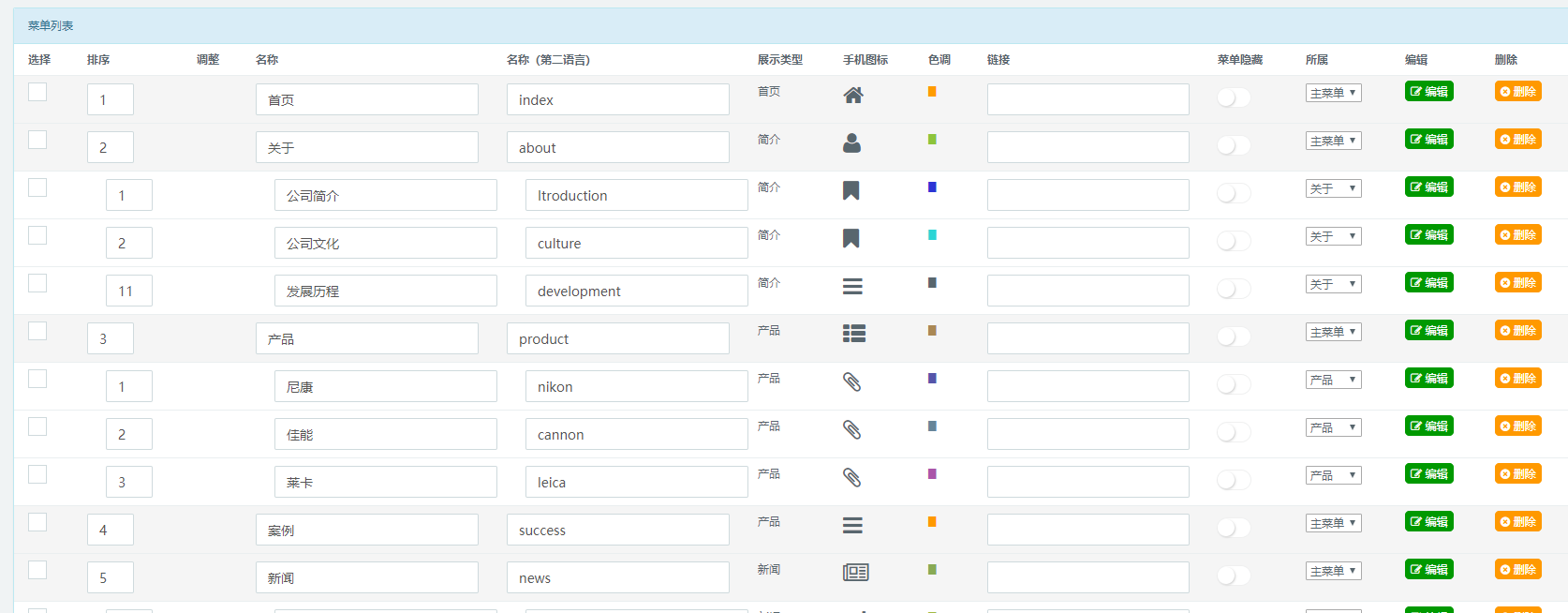Expand the 产品 parent dropdown for 佳能

pyautogui.click(x=1333, y=427)
